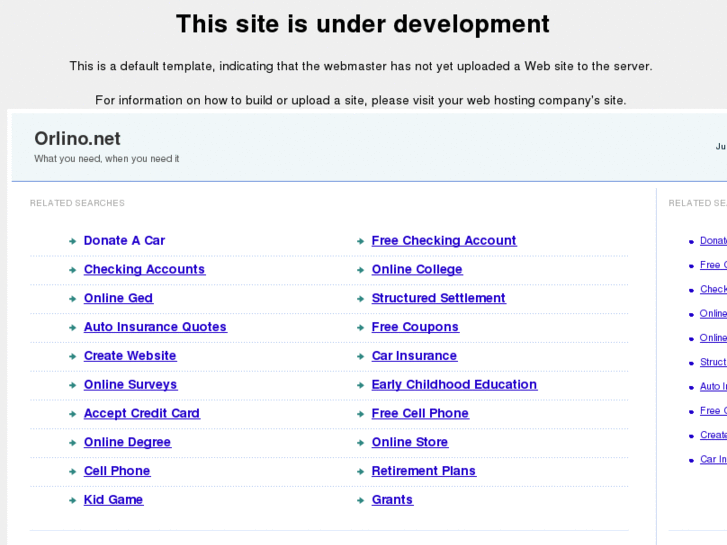This screenshot has height=545, width=727.
Task: Open the Structured Settlement link
Action: [x=439, y=298]
